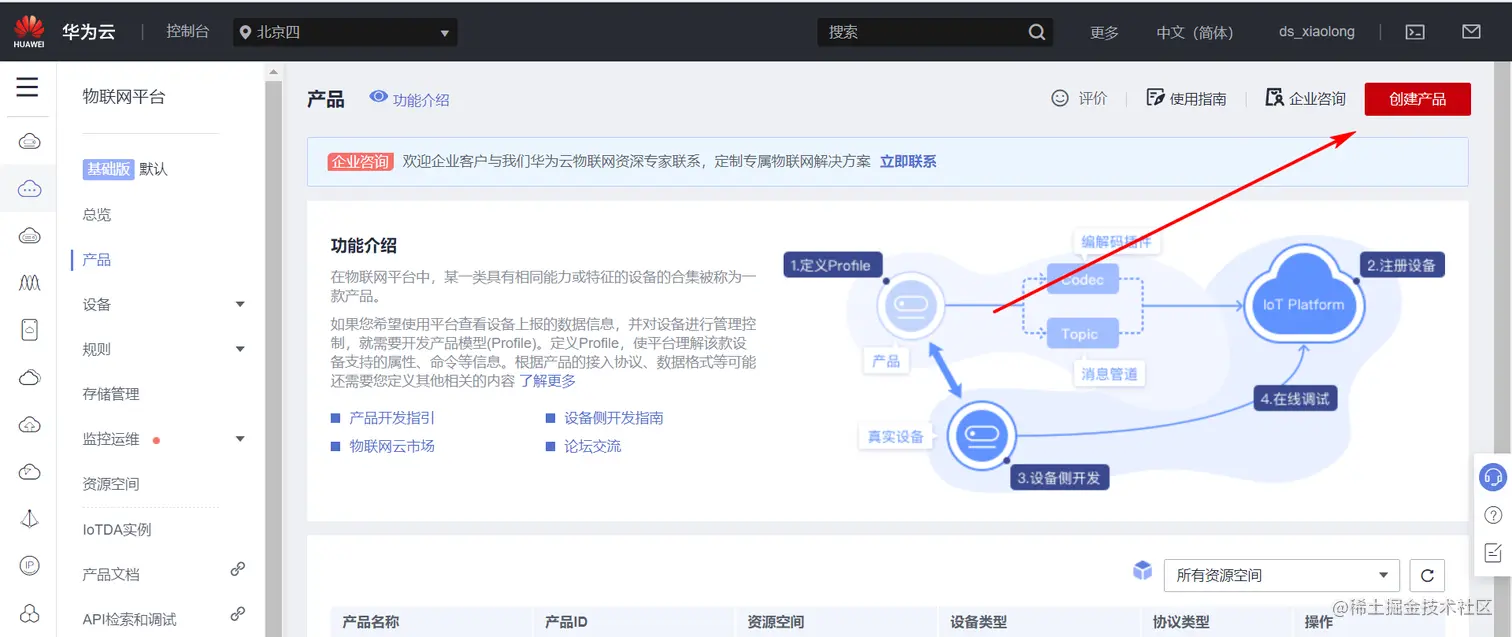Select the highlighted IoT cloud sidebar icon
Screen dimensions: 1512x637
[x=30, y=188]
